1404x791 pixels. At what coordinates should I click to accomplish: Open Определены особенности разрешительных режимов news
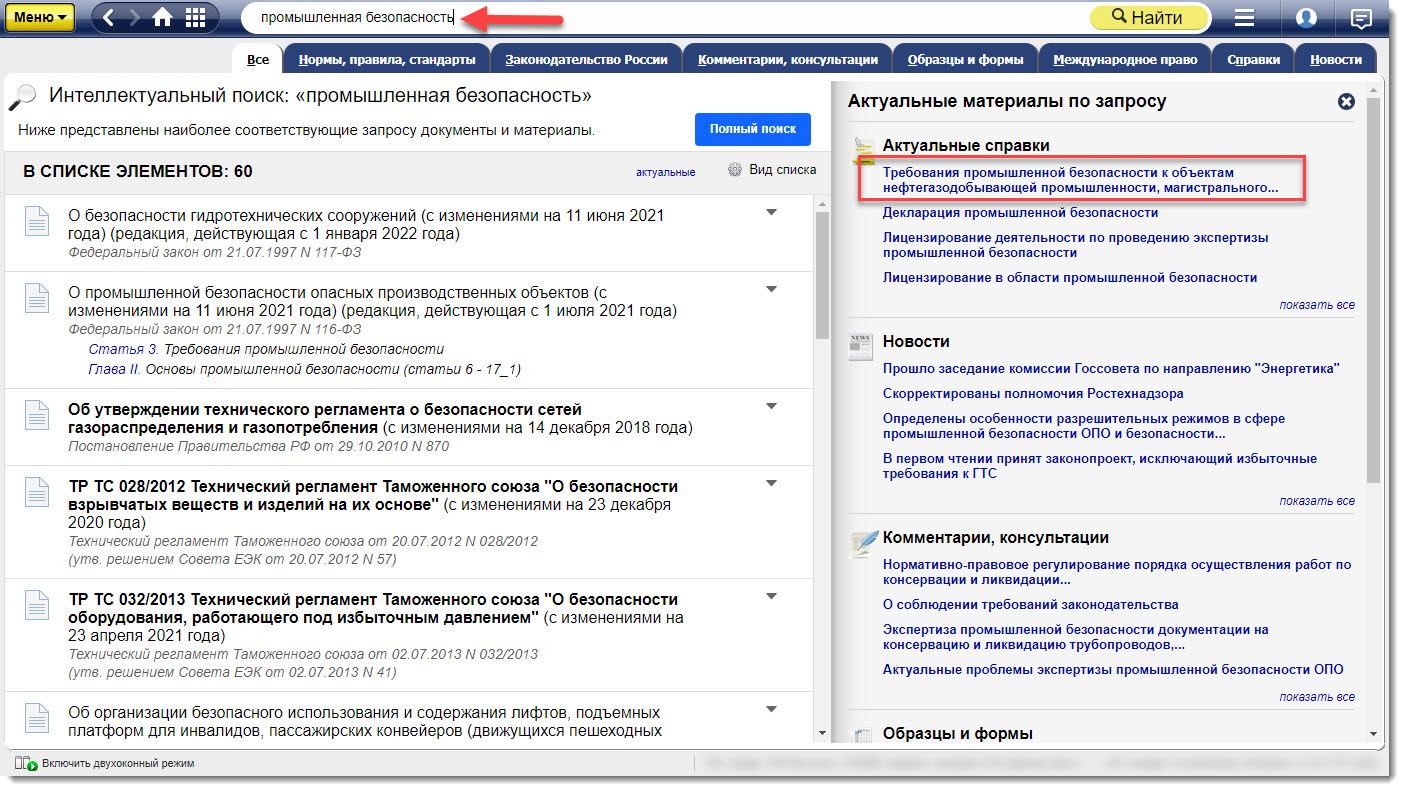click(x=1084, y=426)
